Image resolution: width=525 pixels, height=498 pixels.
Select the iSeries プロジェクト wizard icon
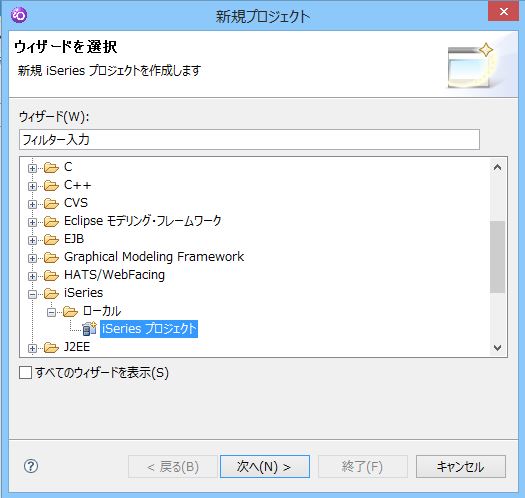pos(89,329)
